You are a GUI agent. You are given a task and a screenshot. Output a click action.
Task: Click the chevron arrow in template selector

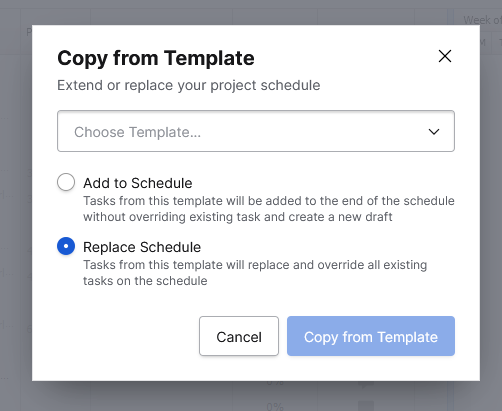[434, 132]
